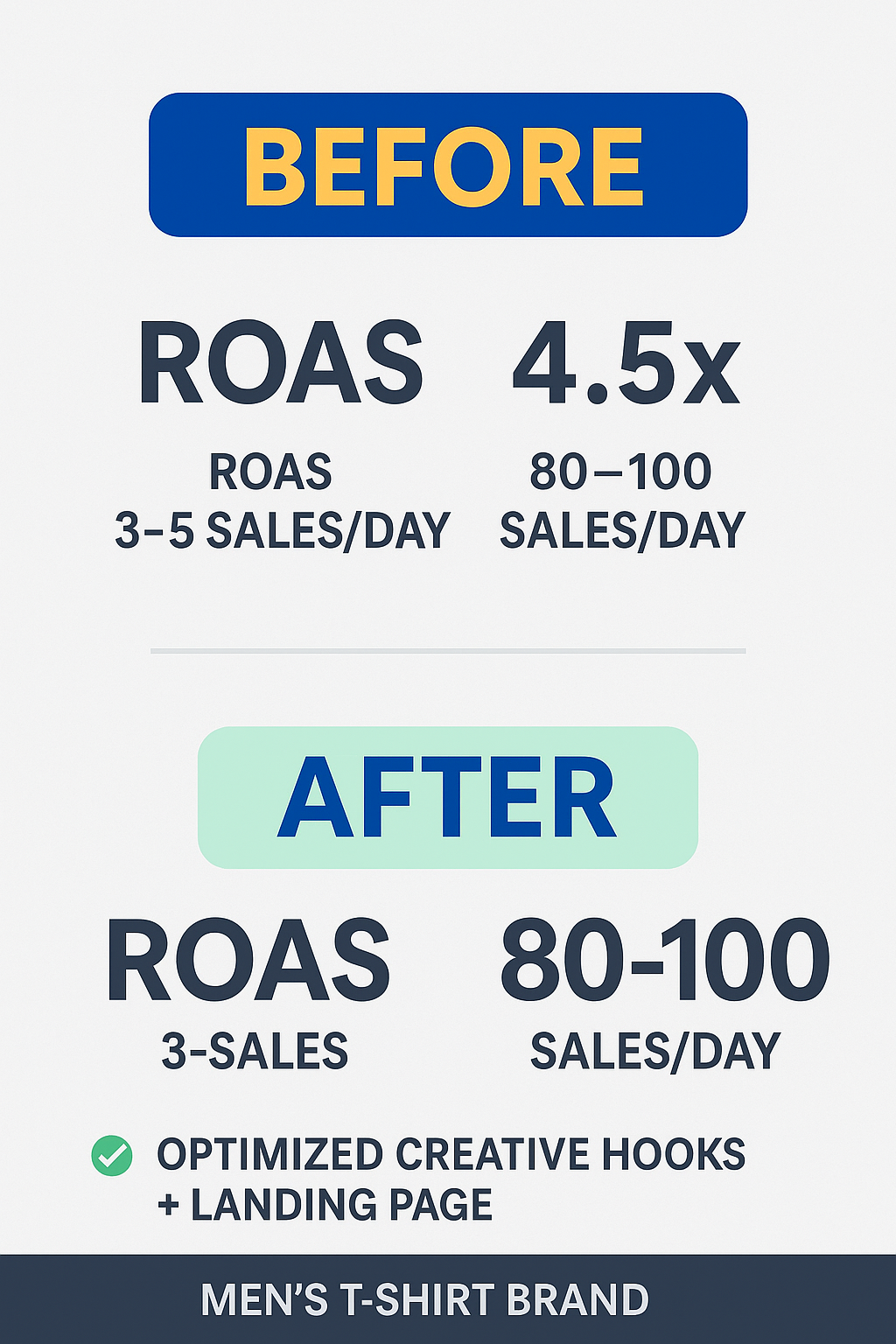Screen dimensions: 896x1344
Task: Click the small ROAS label above 3-5 SALES/DAY
Action: 270,472
